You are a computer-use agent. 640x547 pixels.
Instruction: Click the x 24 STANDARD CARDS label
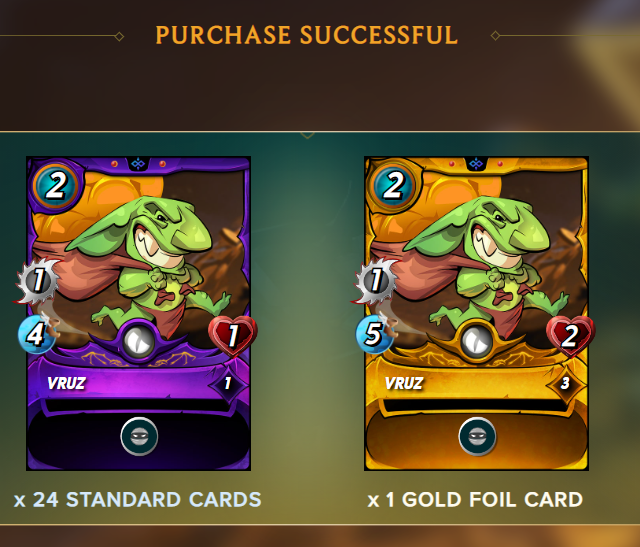[138, 500]
